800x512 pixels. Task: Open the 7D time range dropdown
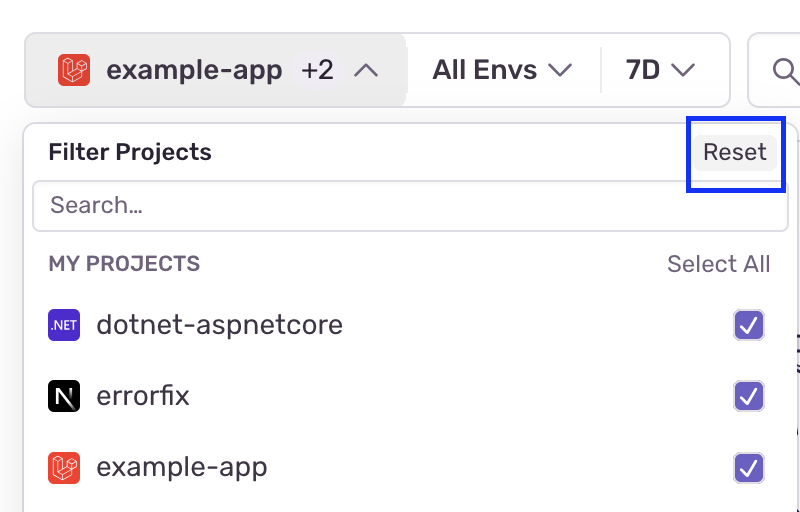click(x=660, y=70)
